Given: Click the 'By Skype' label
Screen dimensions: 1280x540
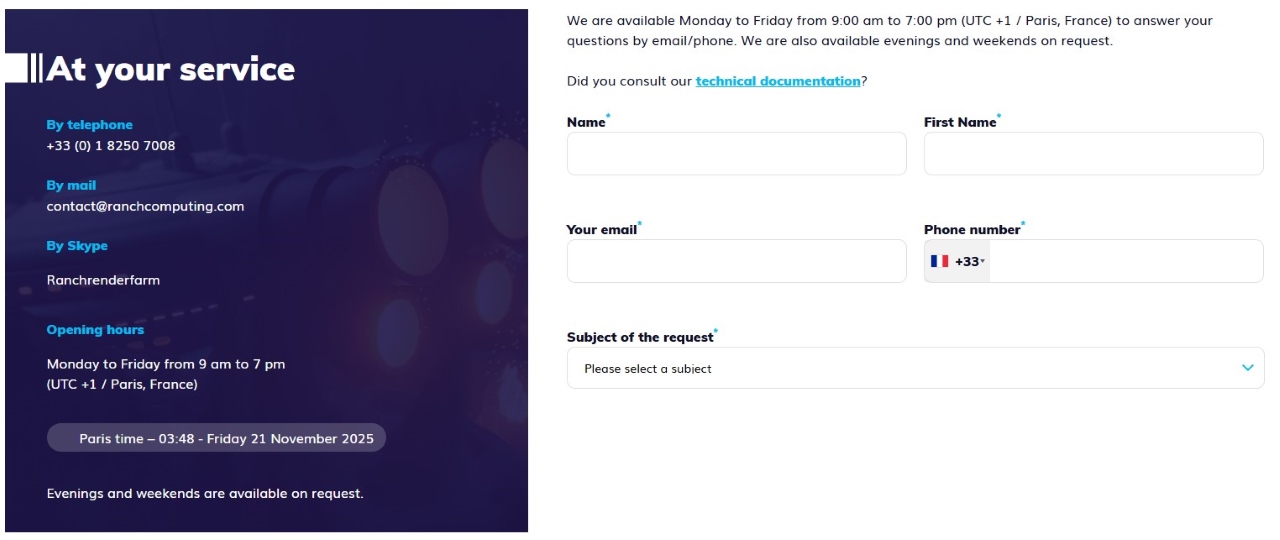Looking at the screenshot, I should pyautogui.click(x=77, y=245).
